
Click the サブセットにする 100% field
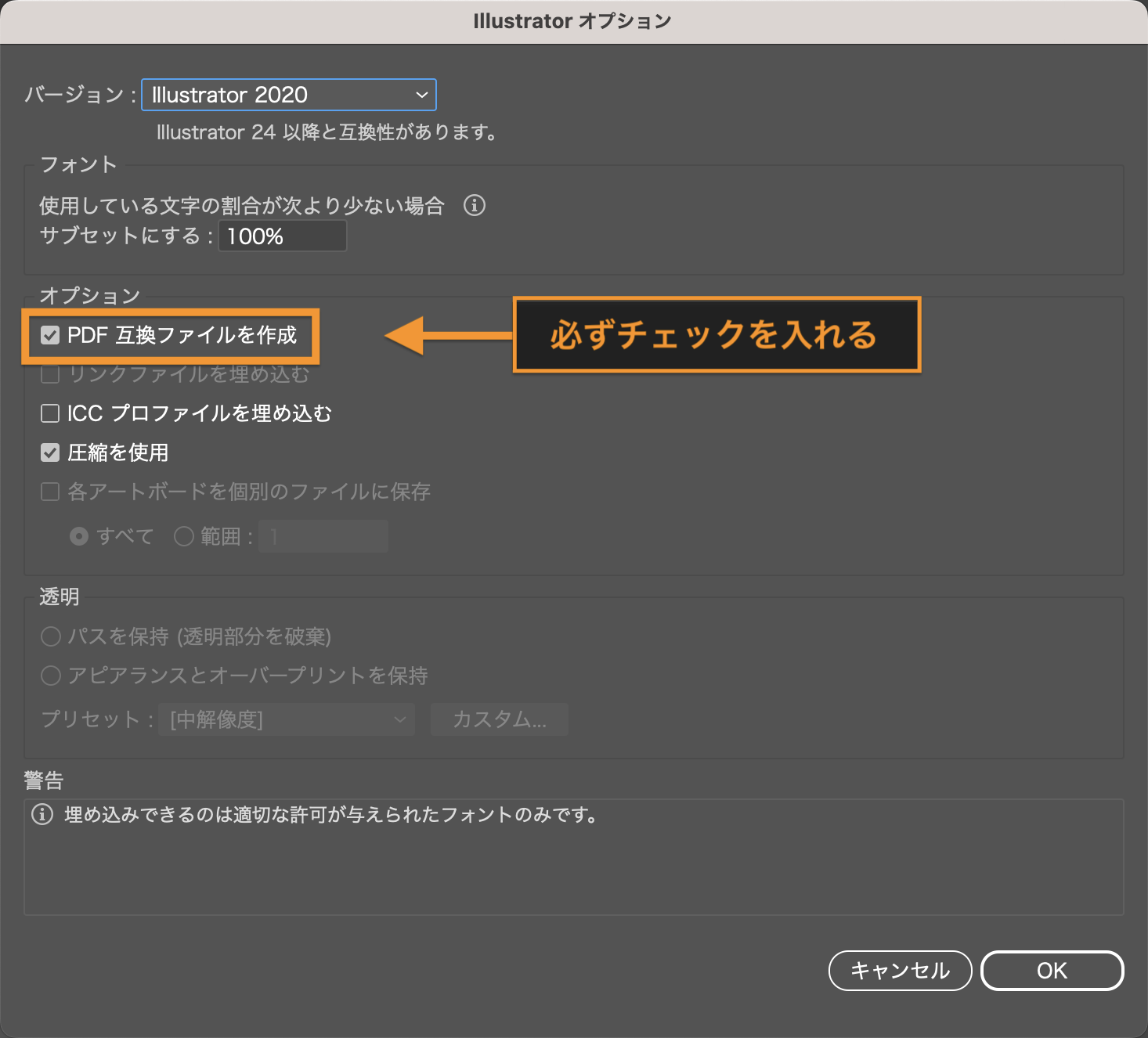(282, 236)
